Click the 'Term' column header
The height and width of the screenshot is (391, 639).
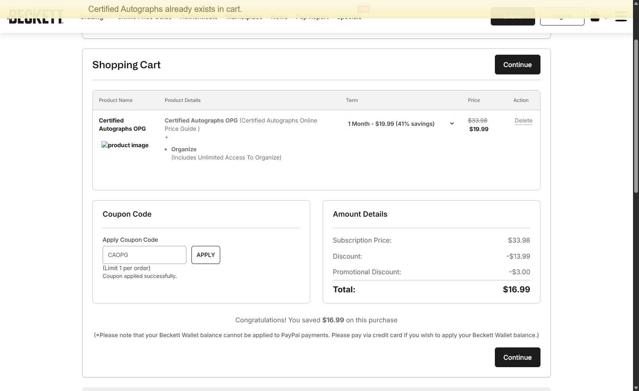[x=352, y=100]
